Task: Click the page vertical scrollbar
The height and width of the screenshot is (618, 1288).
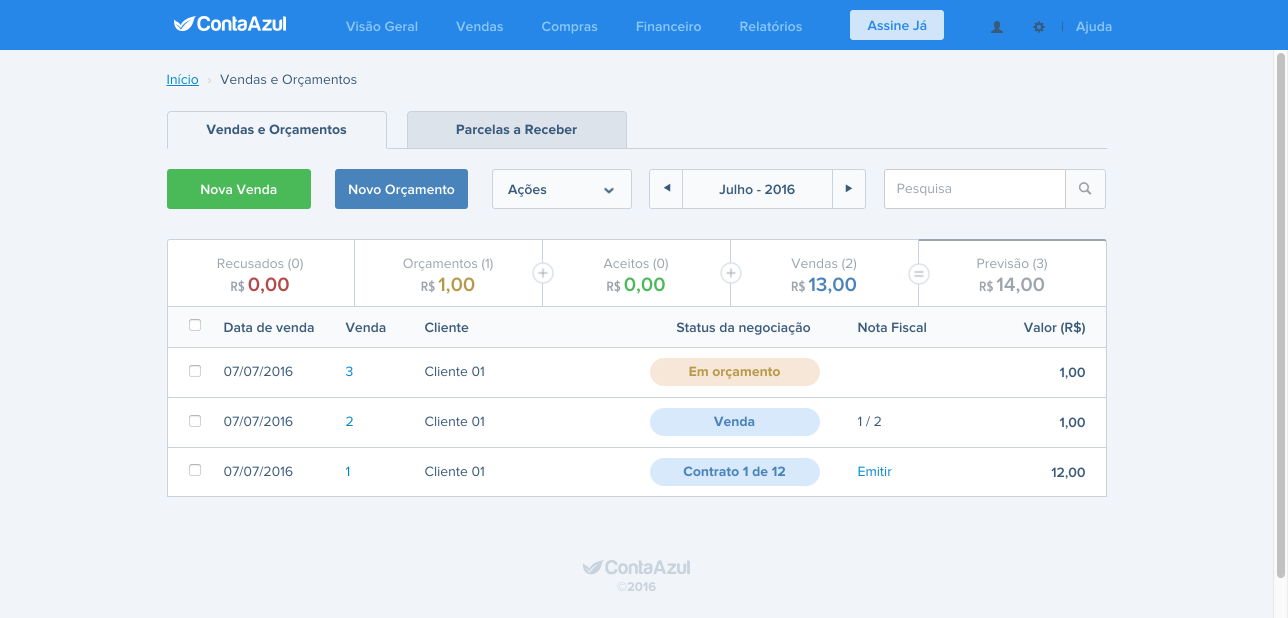Action: pos(1281,315)
